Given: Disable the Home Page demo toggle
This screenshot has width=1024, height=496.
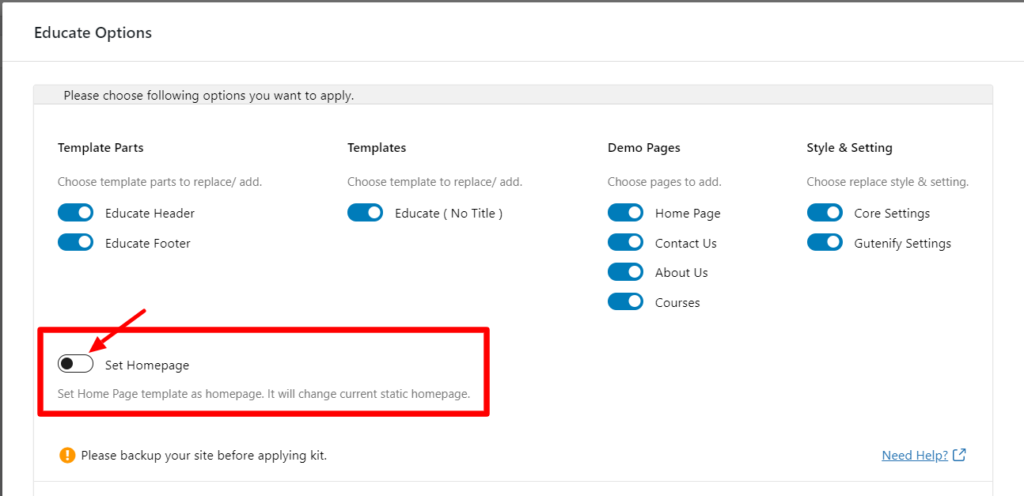Looking at the screenshot, I should 626,213.
